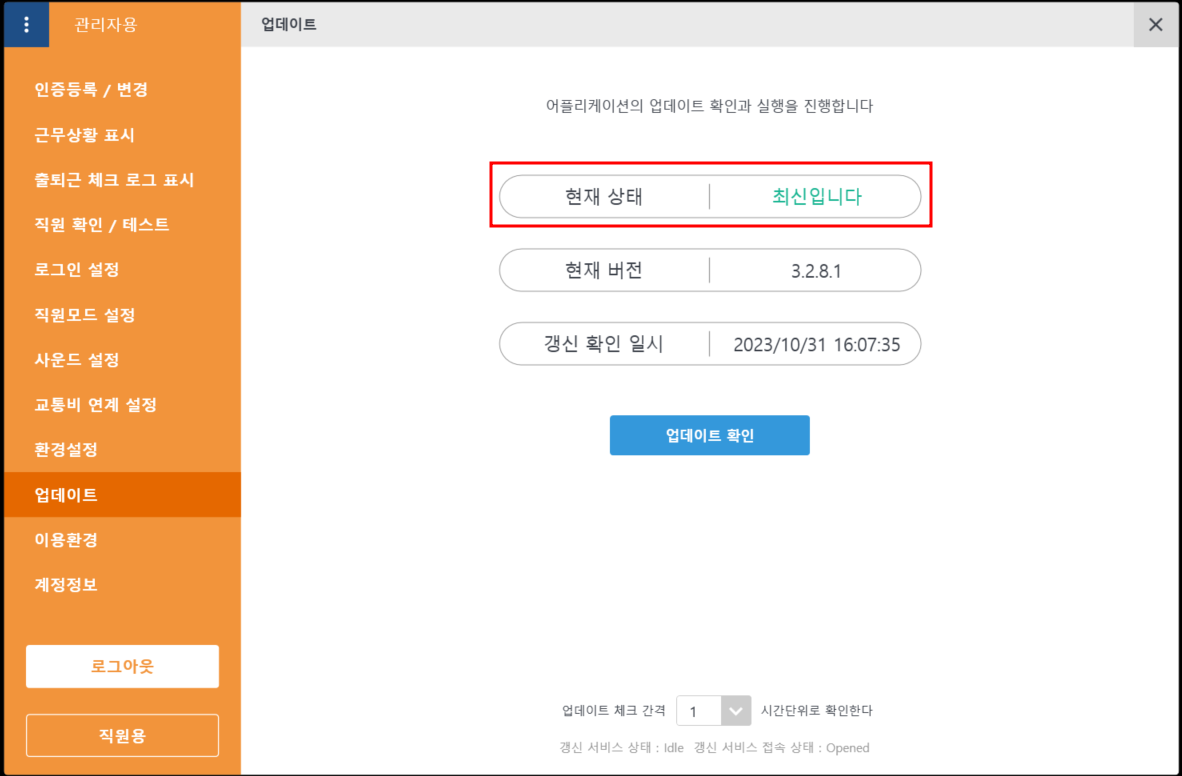Expand the 업데이트 체크 간격 dropdown arrow

(x=735, y=711)
